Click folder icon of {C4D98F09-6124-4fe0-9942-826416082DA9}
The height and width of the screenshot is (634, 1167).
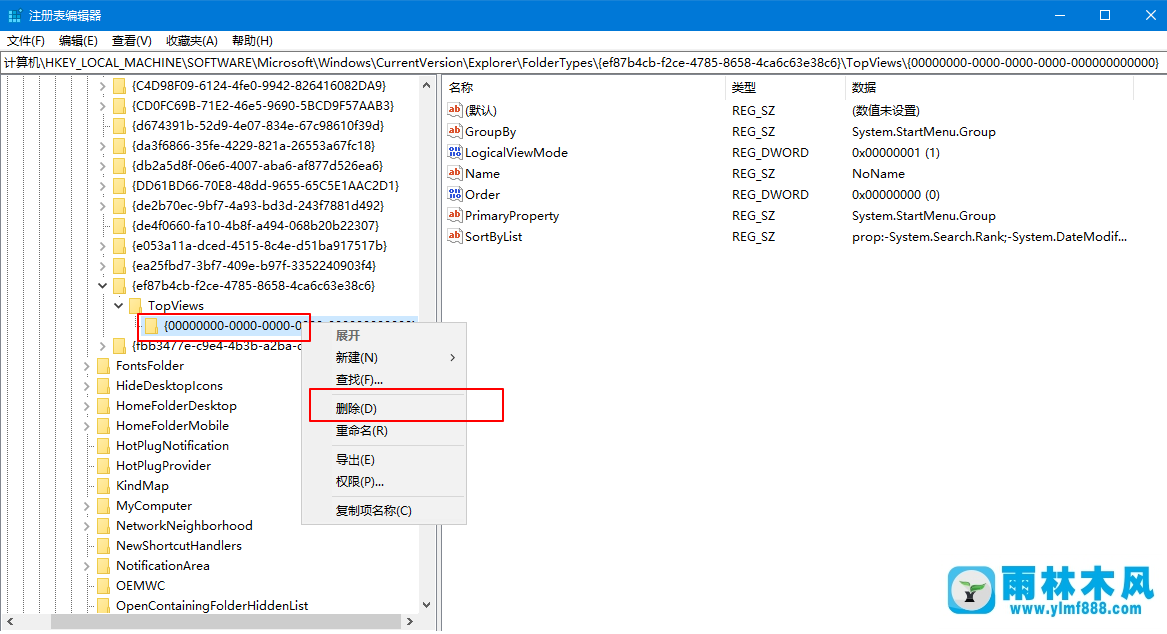(119, 86)
